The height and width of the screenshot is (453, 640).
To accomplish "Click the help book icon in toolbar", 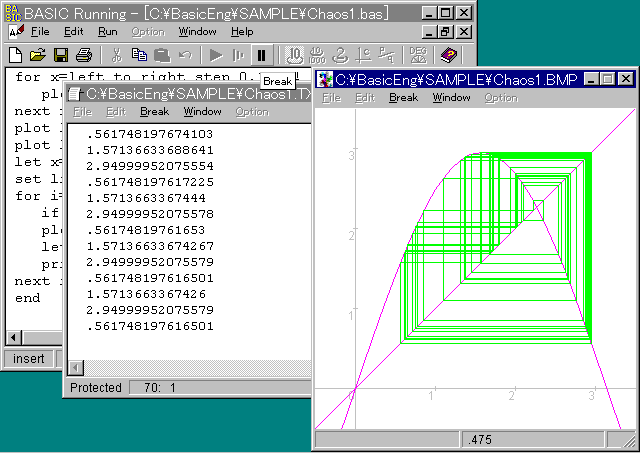I will pyautogui.click(x=448, y=55).
